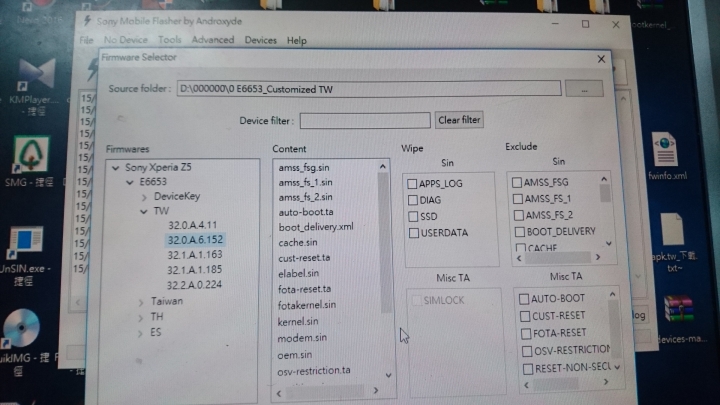Open the WinRAR archive icon on desktop
Viewport: 720px width, 405px height.
(679, 309)
